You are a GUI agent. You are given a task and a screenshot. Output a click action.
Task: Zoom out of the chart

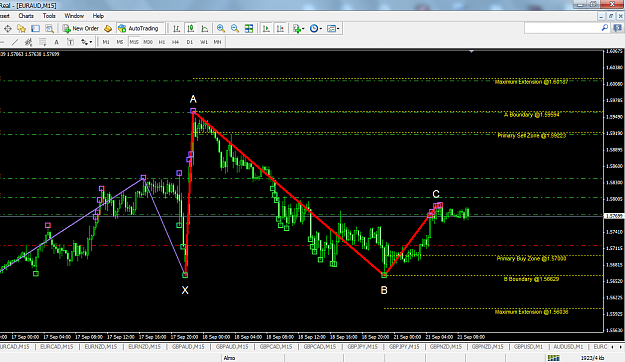click(x=235, y=29)
